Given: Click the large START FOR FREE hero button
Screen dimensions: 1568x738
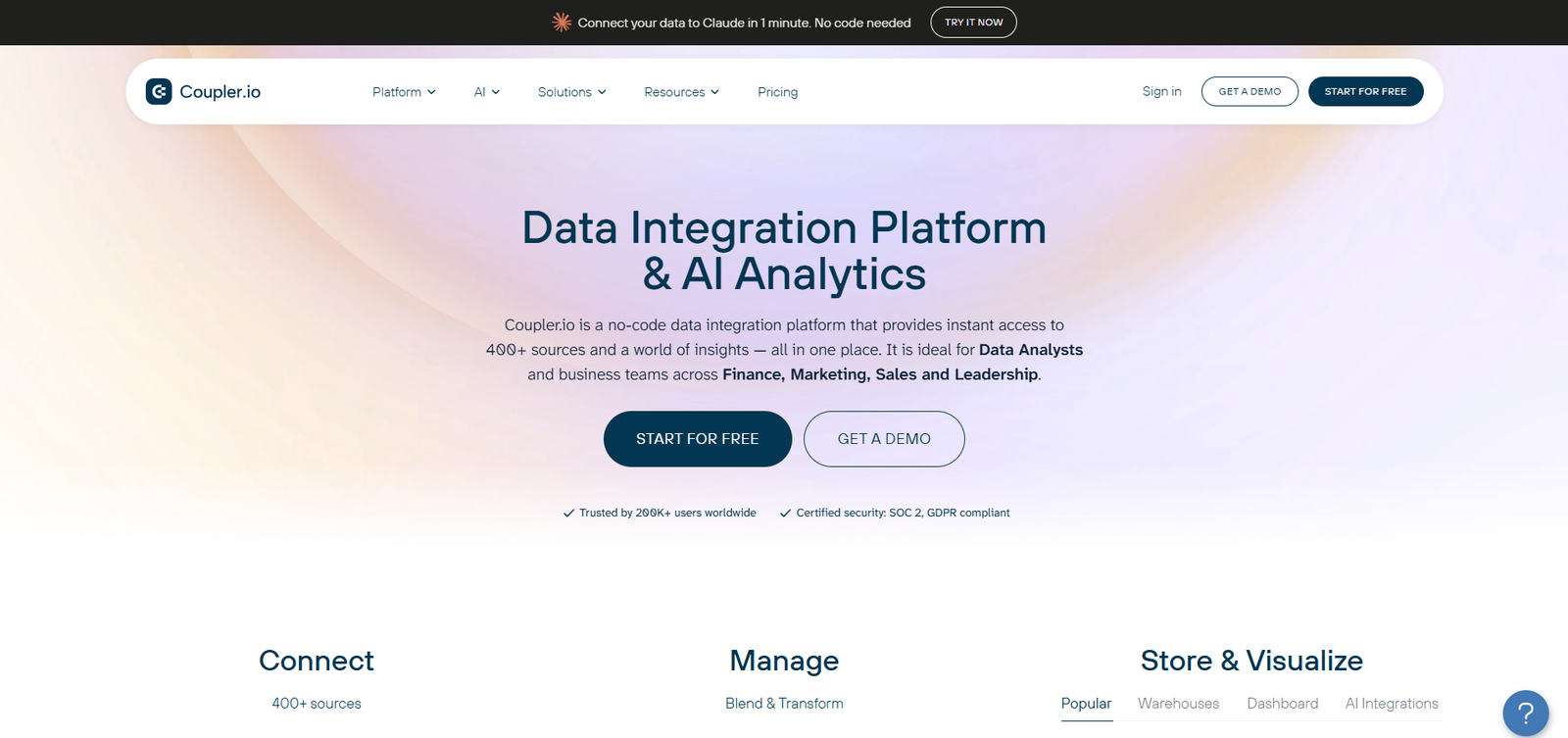Looking at the screenshot, I should 698,439.
